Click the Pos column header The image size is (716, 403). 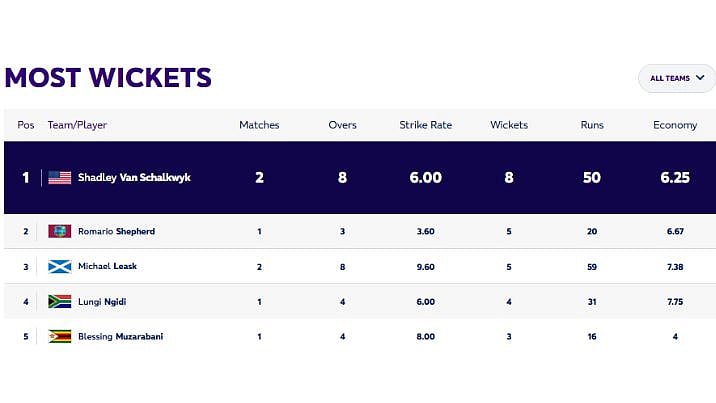click(x=26, y=125)
